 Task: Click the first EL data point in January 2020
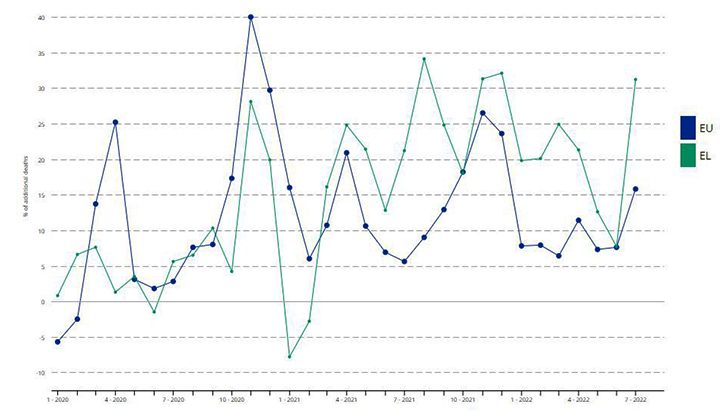58,295
